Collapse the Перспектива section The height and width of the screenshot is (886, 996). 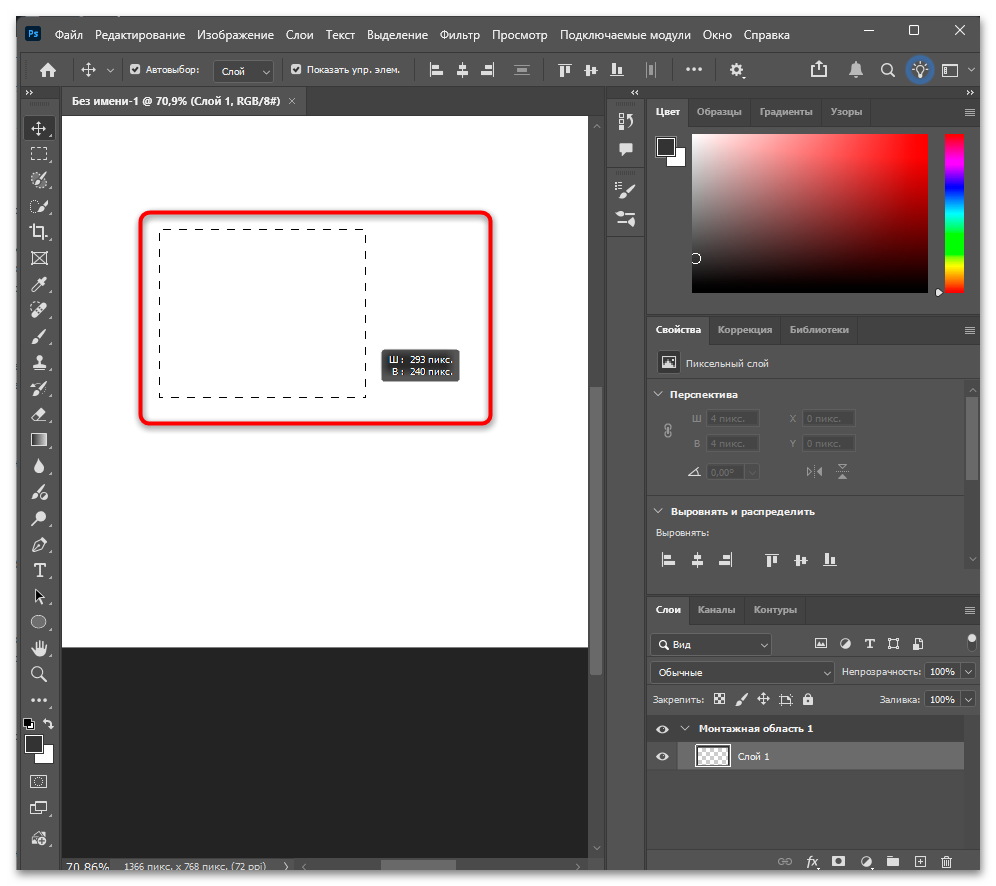[x=659, y=394]
